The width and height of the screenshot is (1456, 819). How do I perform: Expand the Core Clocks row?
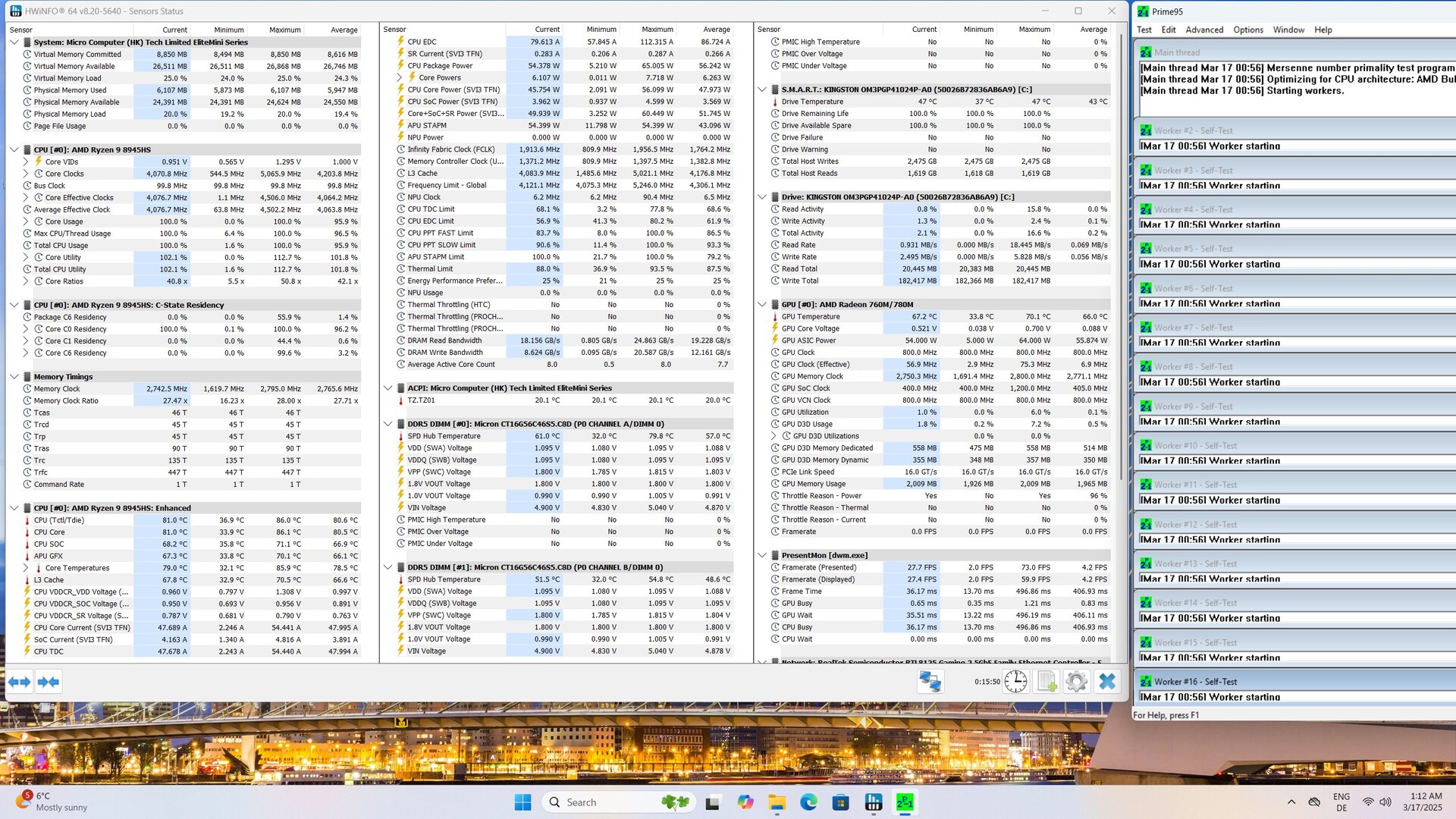point(25,174)
